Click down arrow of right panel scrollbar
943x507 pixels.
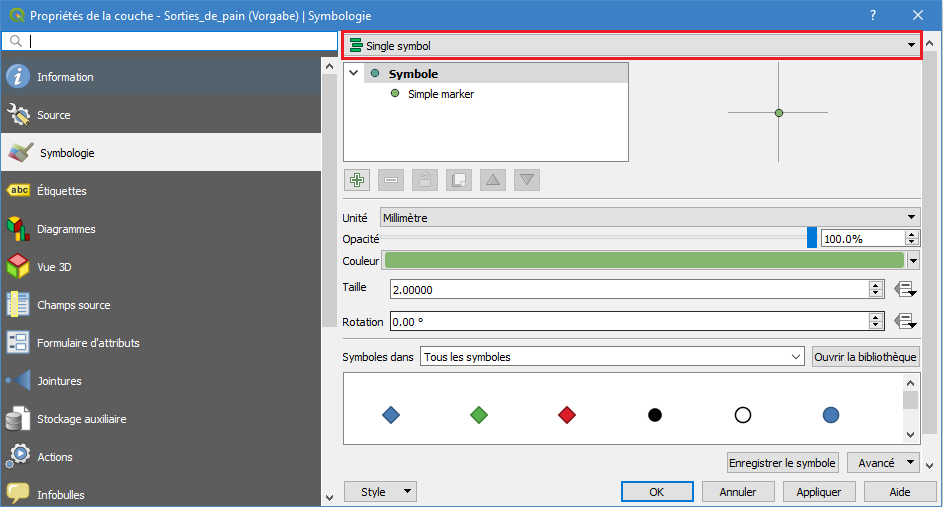click(930, 466)
